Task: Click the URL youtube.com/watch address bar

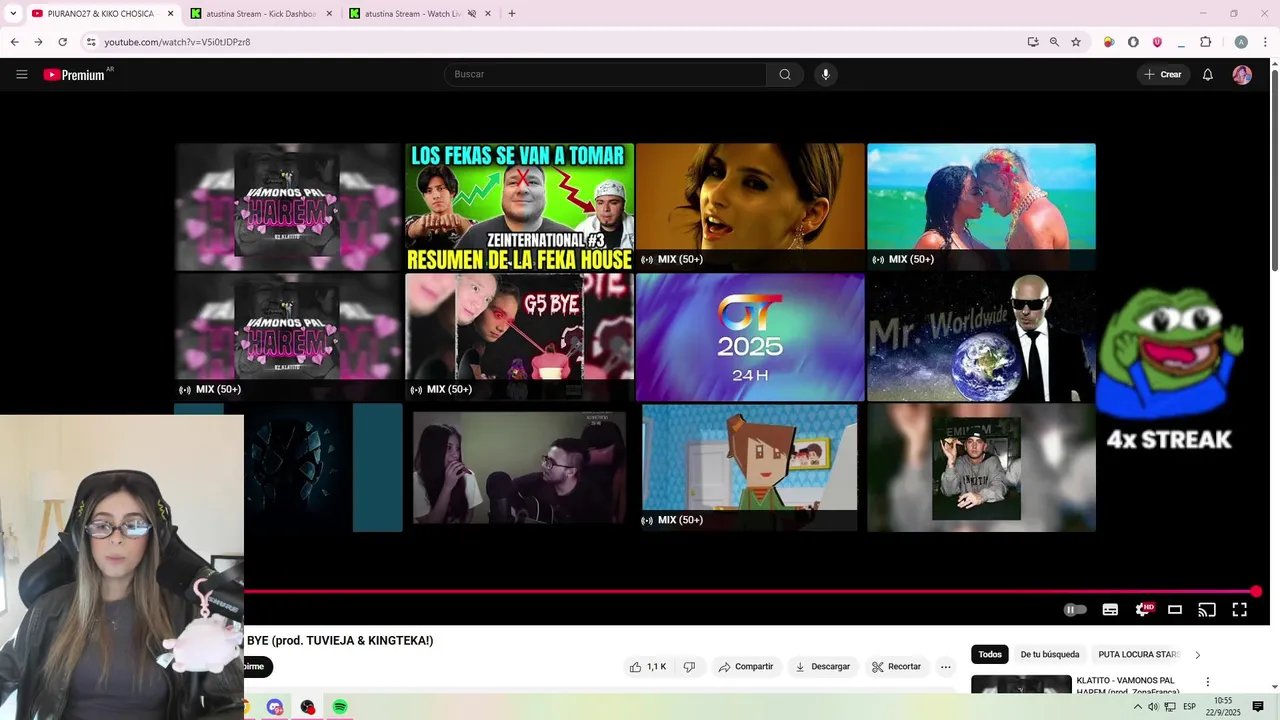Action: 177,42
